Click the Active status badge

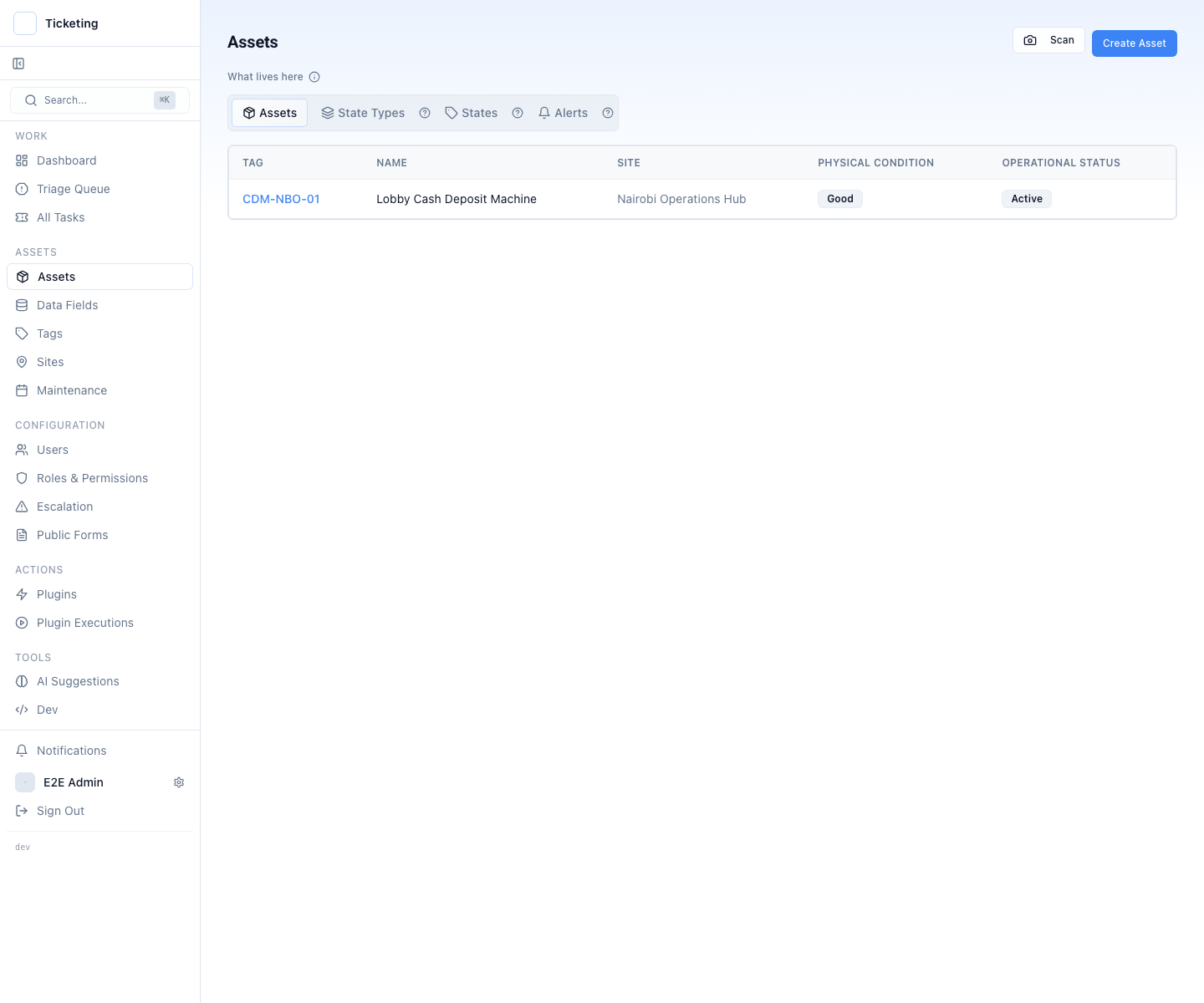click(1027, 199)
